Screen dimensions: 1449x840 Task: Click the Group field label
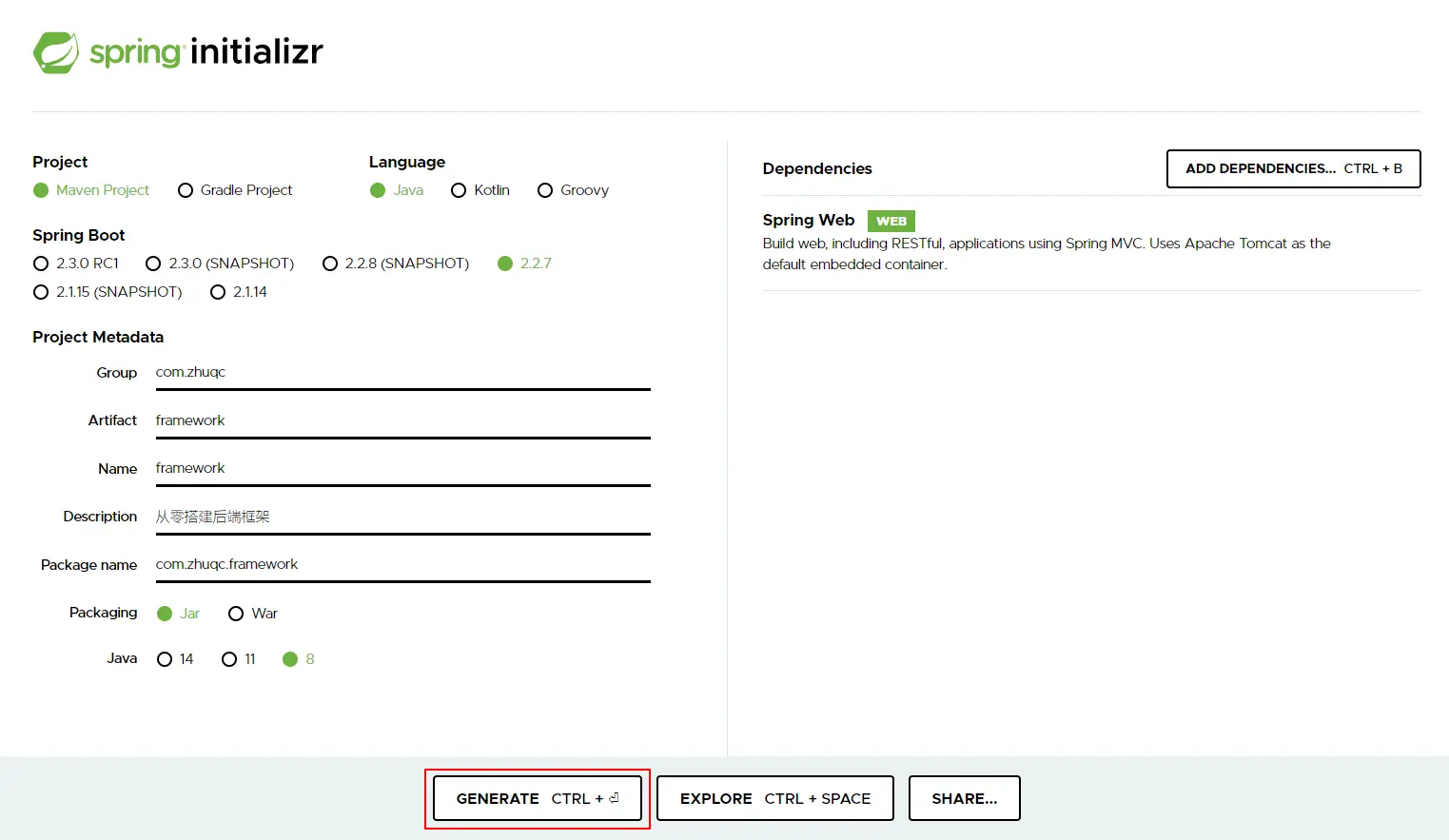click(x=117, y=373)
